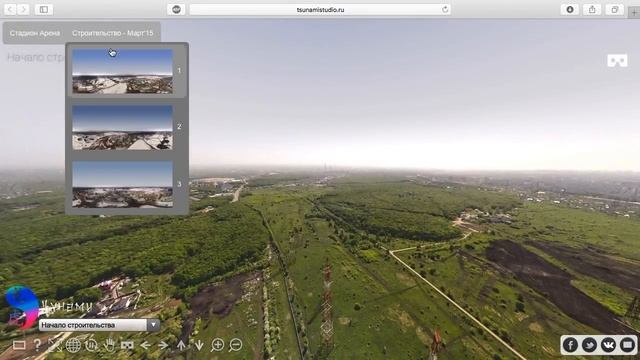The image size is (640, 360).
Task: Open a new tab with the plus button
Action: pos(634,13)
